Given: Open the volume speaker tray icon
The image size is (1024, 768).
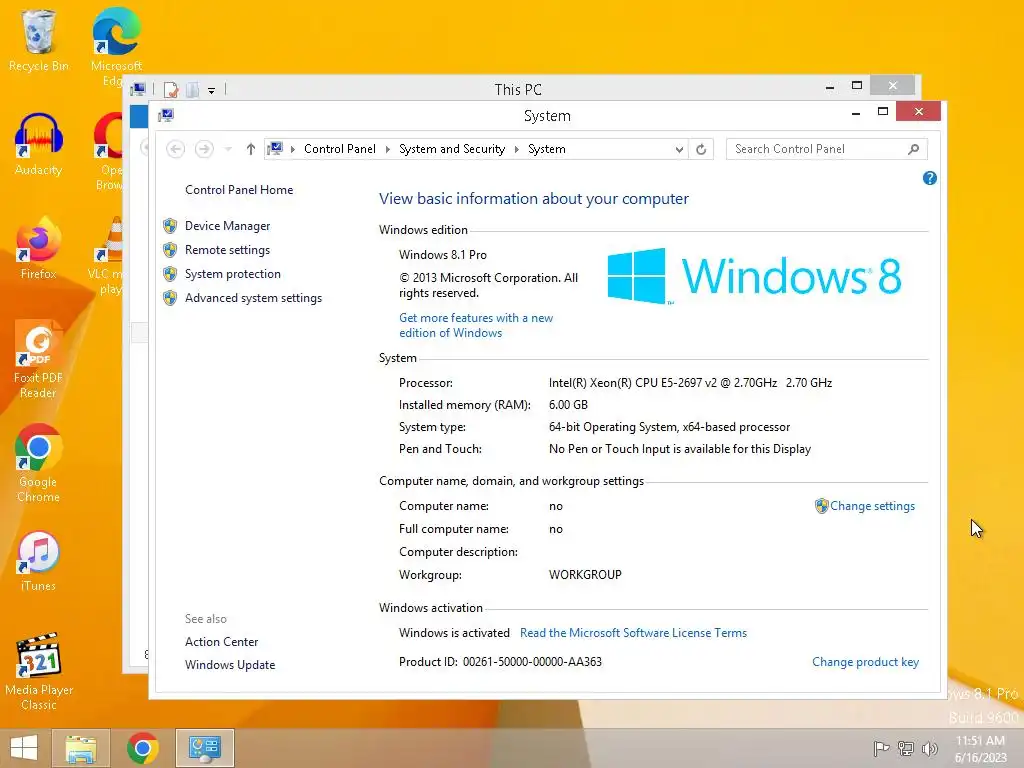Looking at the screenshot, I should (x=929, y=748).
